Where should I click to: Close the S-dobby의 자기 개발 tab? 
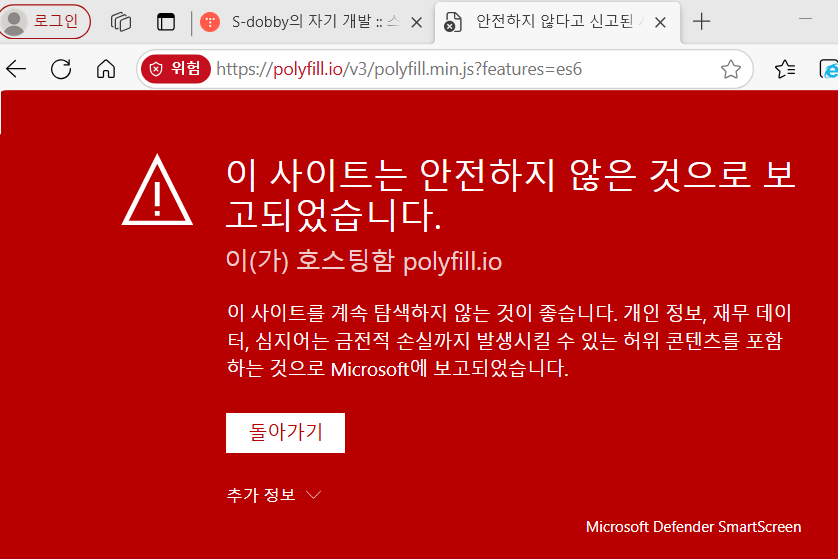tap(416, 22)
